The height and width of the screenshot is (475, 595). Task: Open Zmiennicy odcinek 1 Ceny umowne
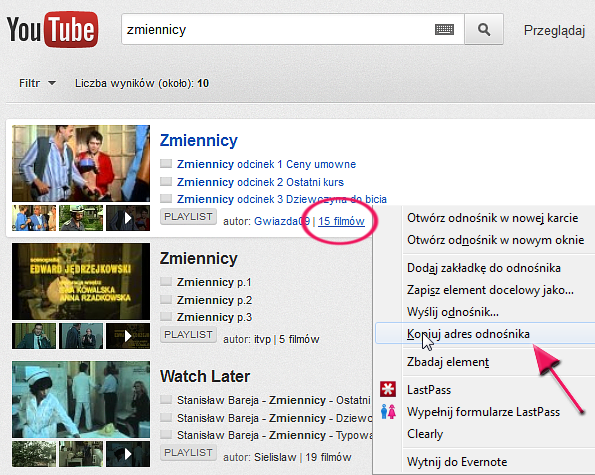pyautogui.click(x=266, y=164)
